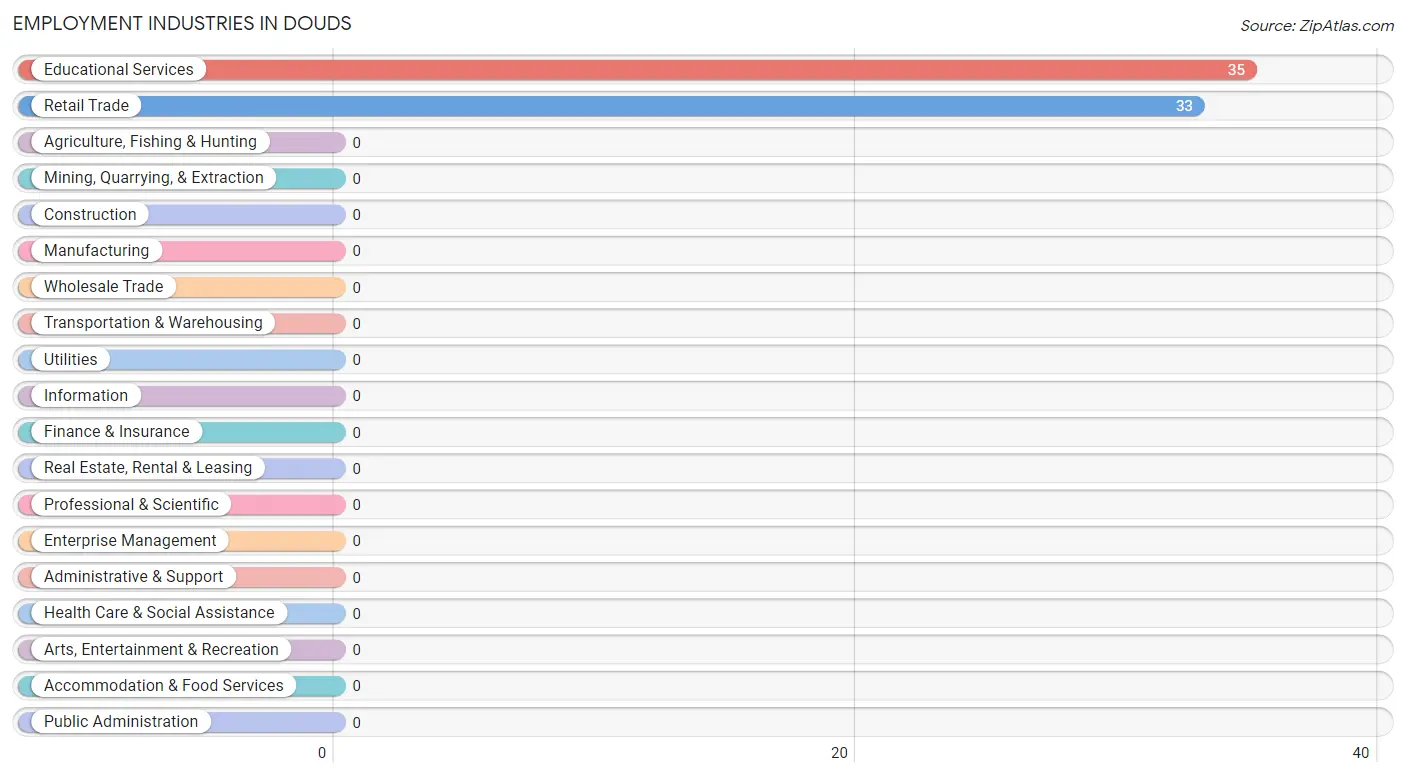The width and height of the screenshot is (1406, 777).
Task: Click the chart title Employment Industries in Douds
Action: tap(182, 23)
